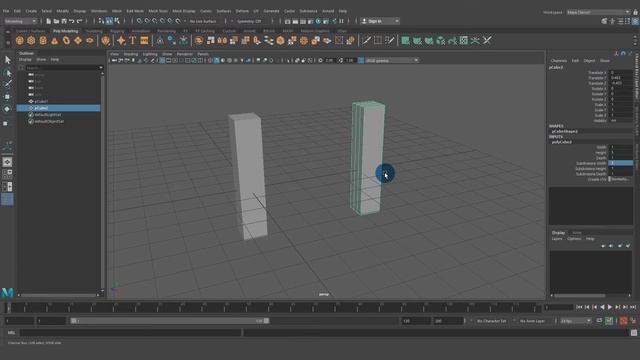Select the arrow Select tool in Tool Box
The image size is (640, 360).
pyautogui.click(x=7, y=60)
